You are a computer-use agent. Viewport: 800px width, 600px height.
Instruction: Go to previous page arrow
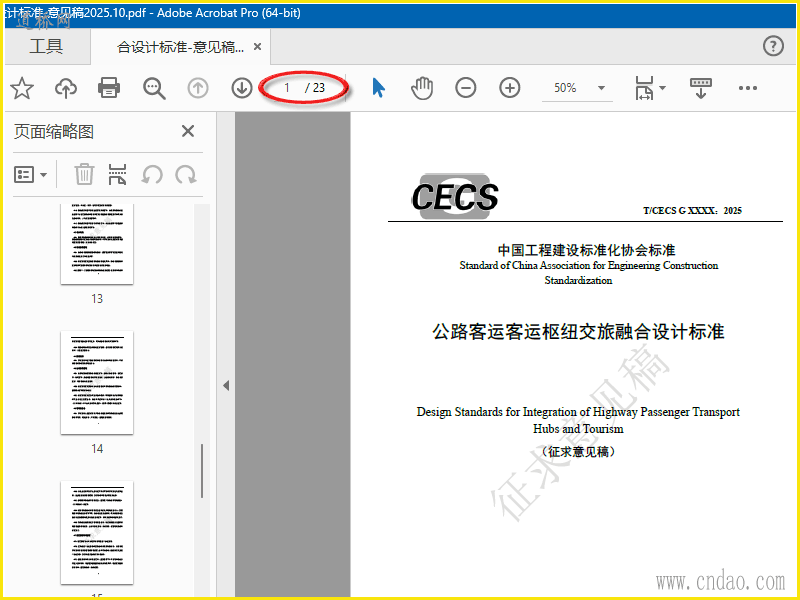point(198,88)
